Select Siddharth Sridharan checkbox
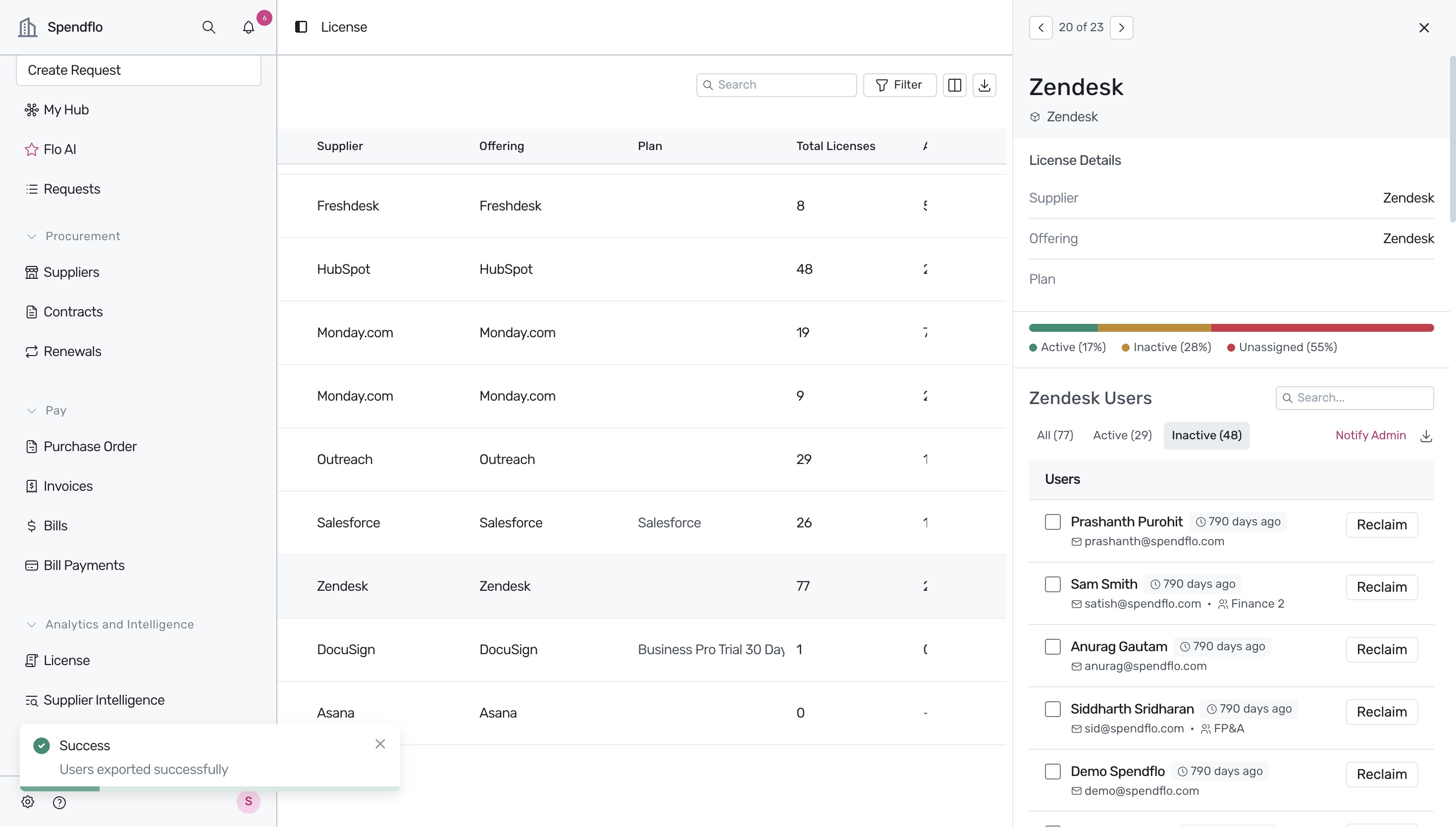Image resolution: width=1456 pixels, height=827 pixels. pyautogui.click(x=1052, y=709)
